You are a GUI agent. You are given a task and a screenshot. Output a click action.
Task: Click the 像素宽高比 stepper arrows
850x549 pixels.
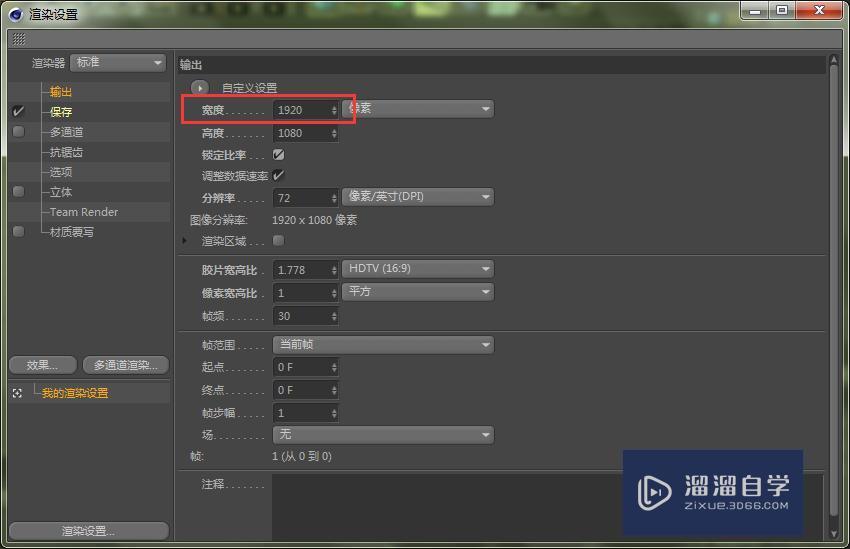[x=334, y=293]
